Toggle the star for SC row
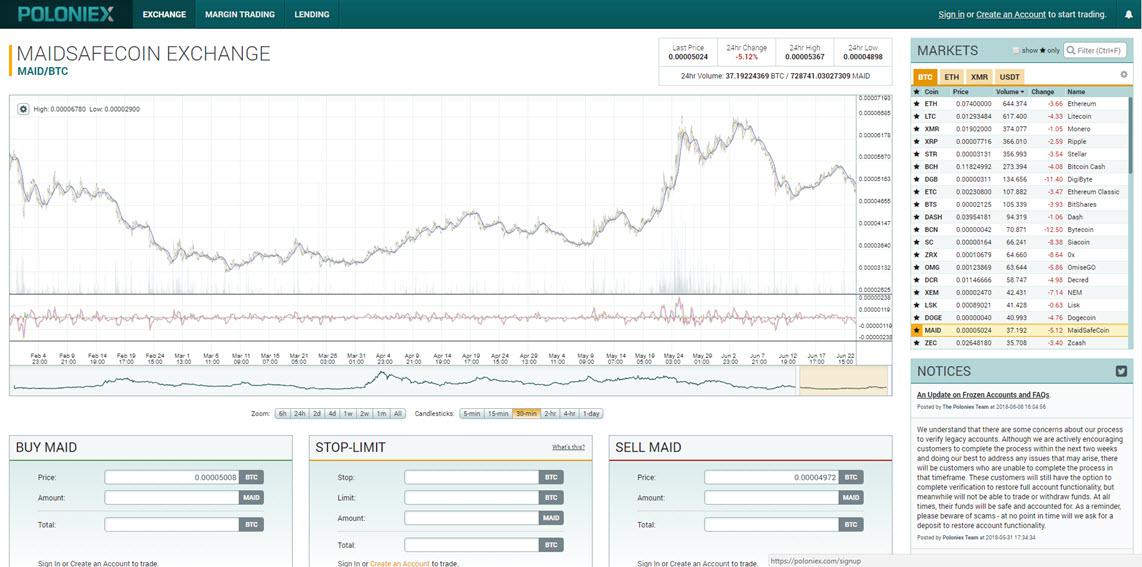 click(916, 242)
